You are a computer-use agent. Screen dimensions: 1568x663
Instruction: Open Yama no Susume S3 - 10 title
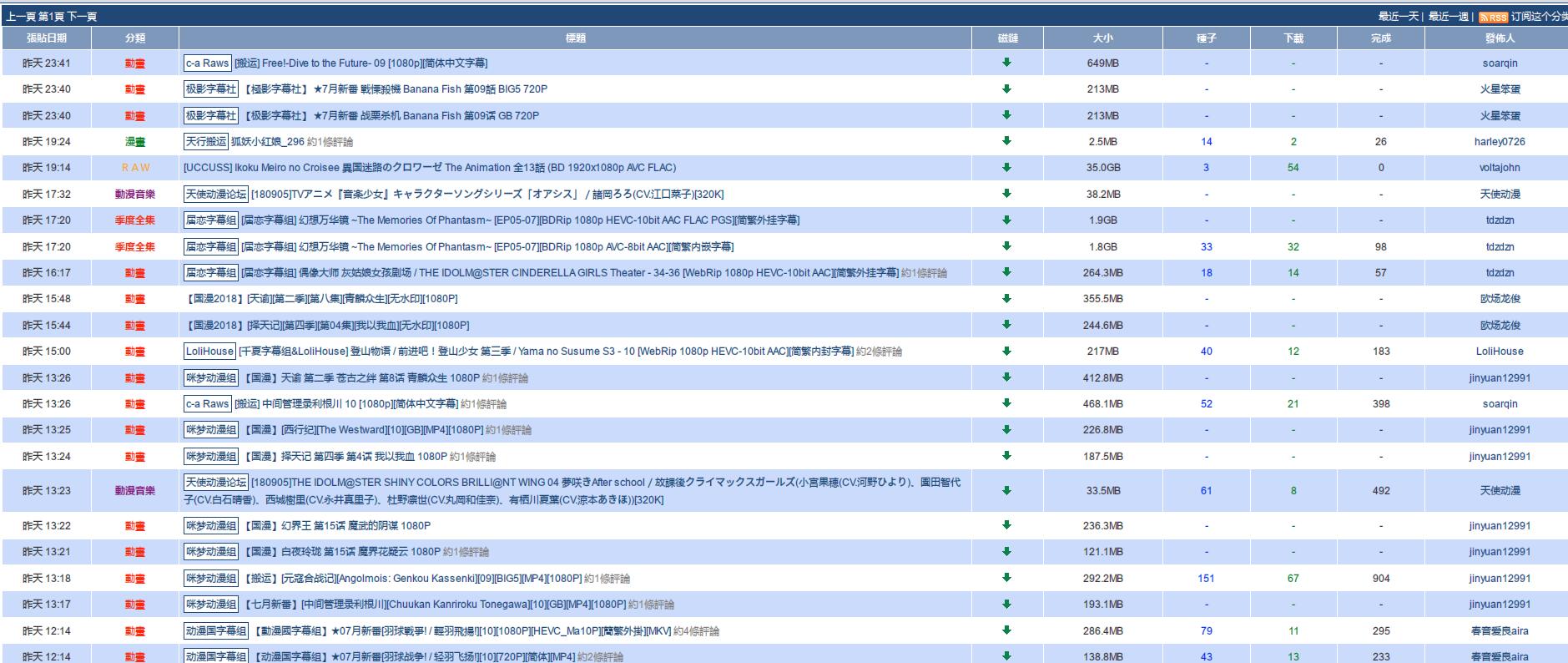click(546, 351)
